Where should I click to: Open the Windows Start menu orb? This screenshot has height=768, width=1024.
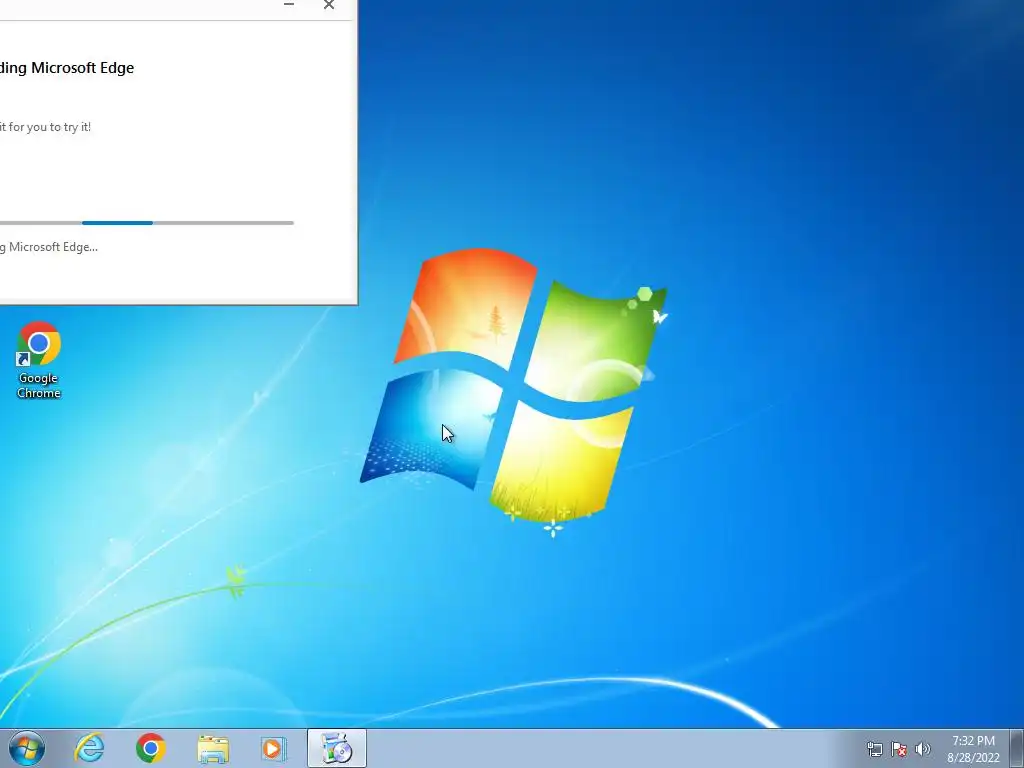click(27, 748)
